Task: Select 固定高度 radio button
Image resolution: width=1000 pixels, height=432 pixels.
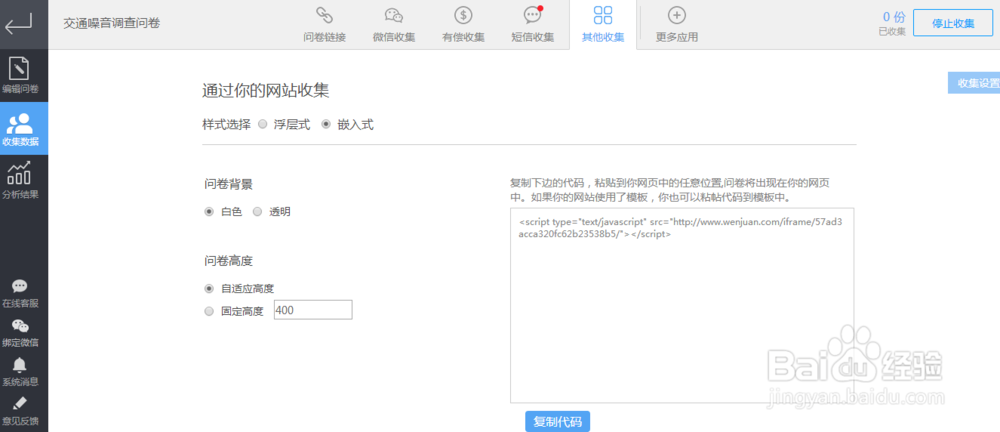Action: coord(209,311)
